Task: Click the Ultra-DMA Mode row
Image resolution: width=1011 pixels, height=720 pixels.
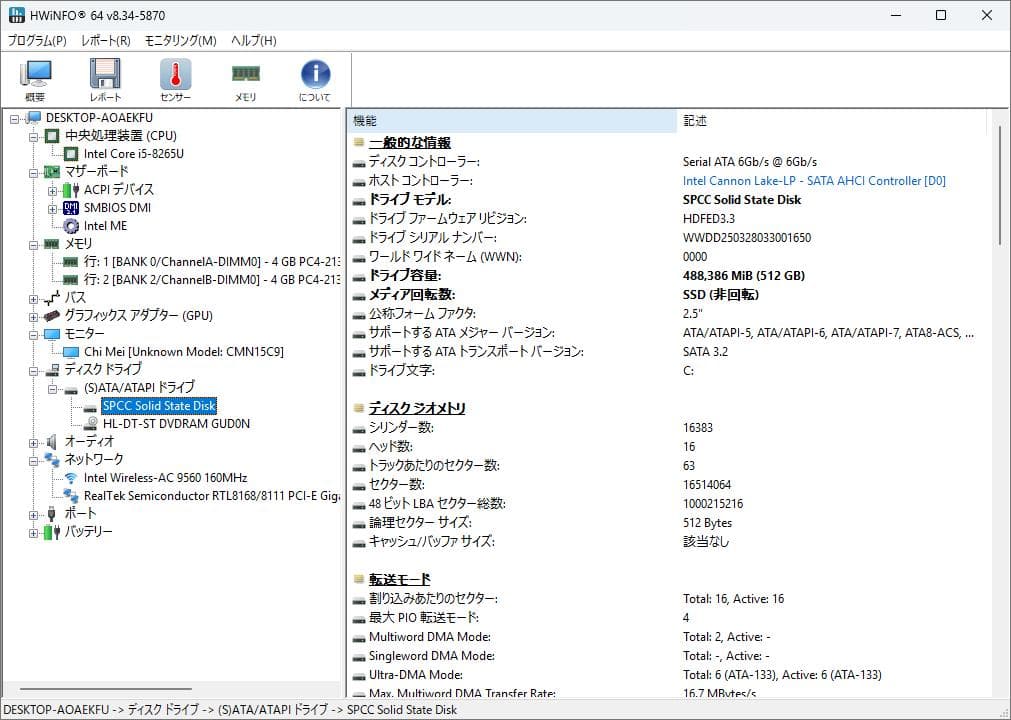Action: coord(667,675)
